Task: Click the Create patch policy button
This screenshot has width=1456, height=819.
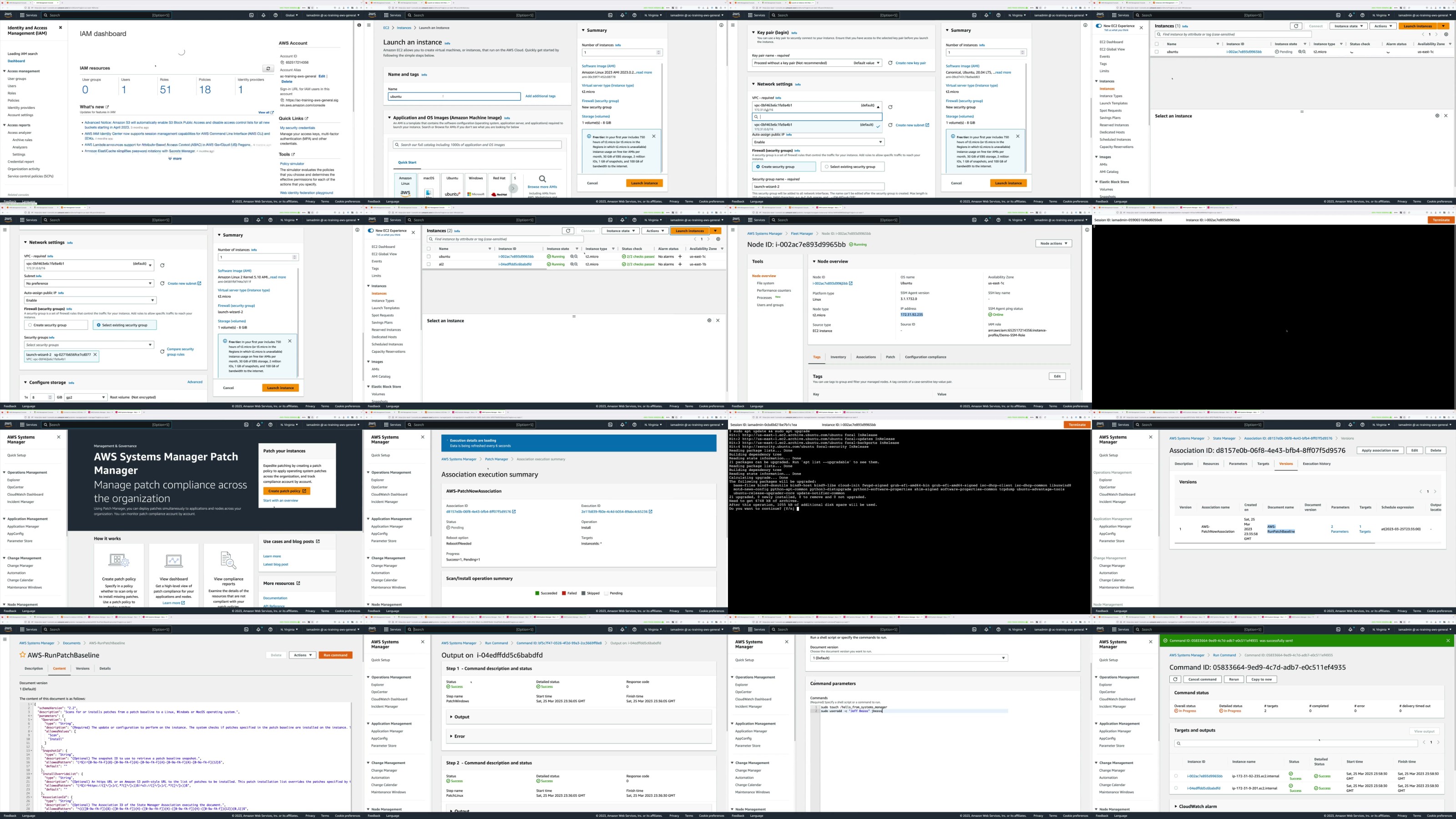Action: 287,491
